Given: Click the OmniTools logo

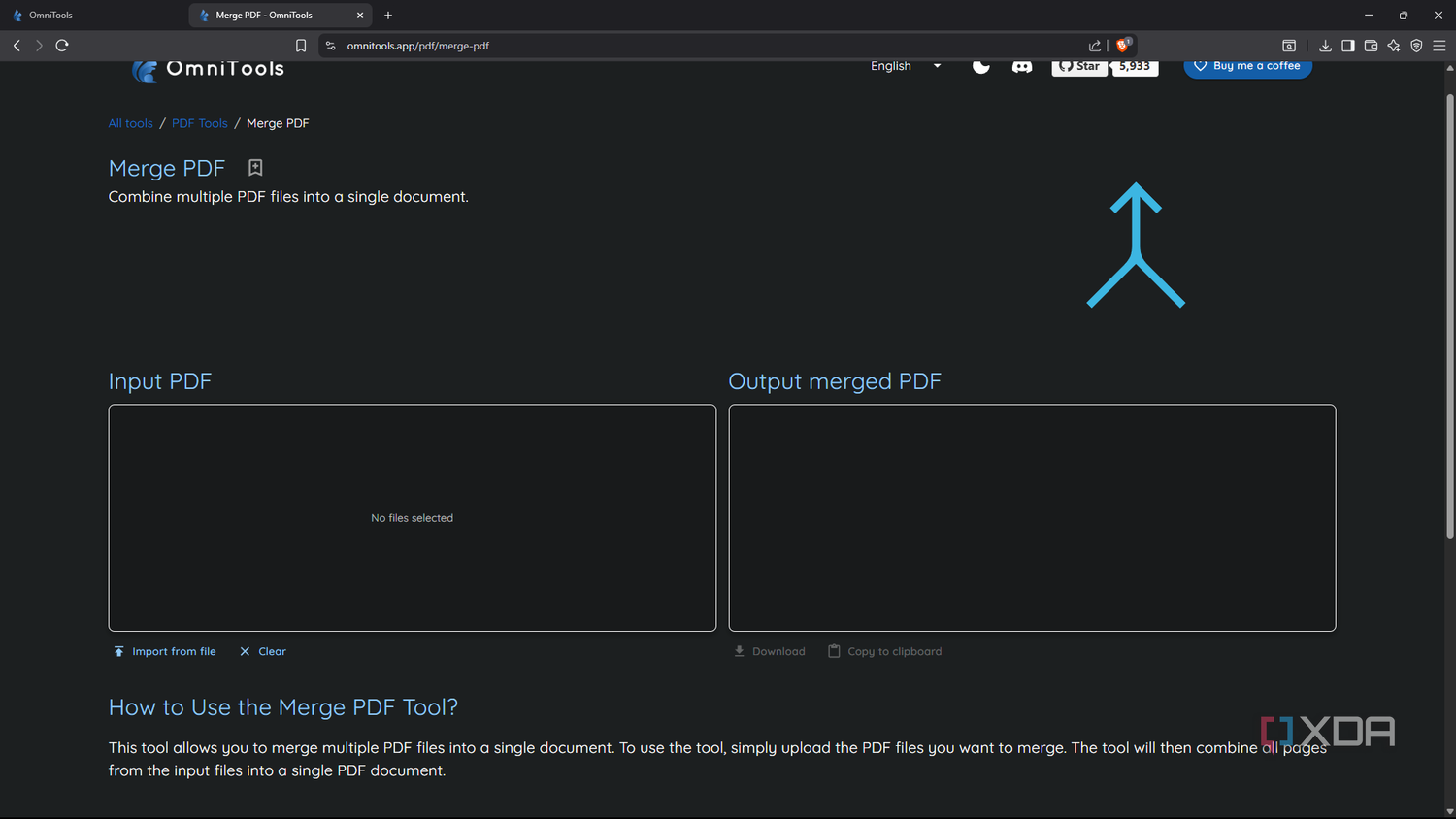Looking at the screenshot, I should [209, 69].
